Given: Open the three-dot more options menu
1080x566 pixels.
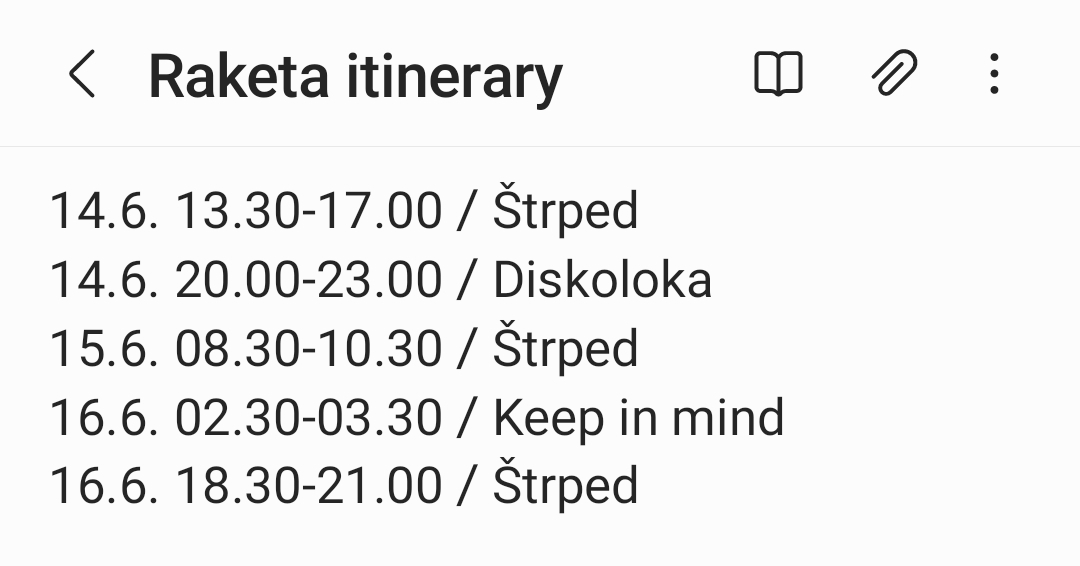Looking at the screenshot, I should point(993,75).
